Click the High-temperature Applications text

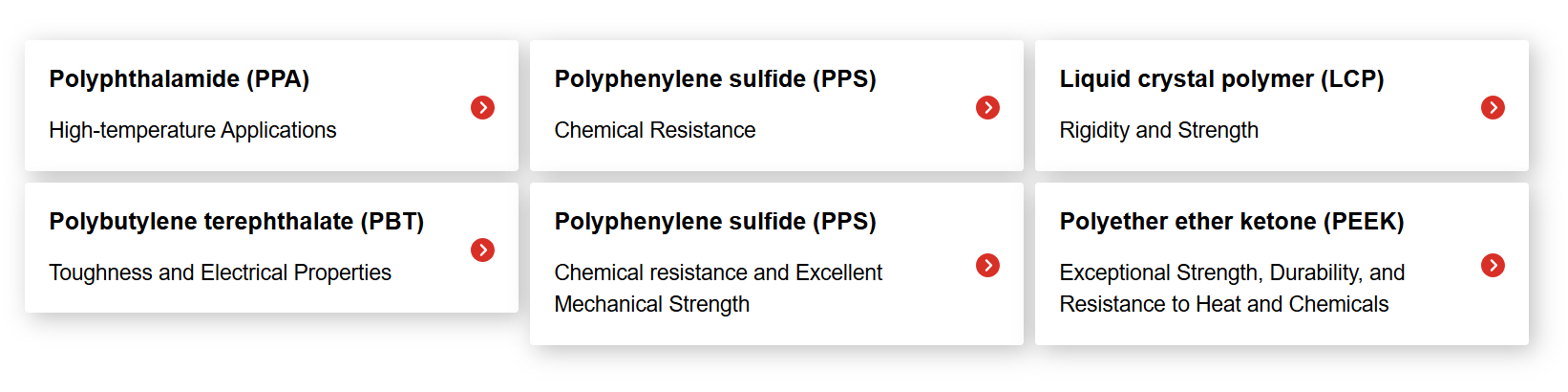click(x=193, y=130)
